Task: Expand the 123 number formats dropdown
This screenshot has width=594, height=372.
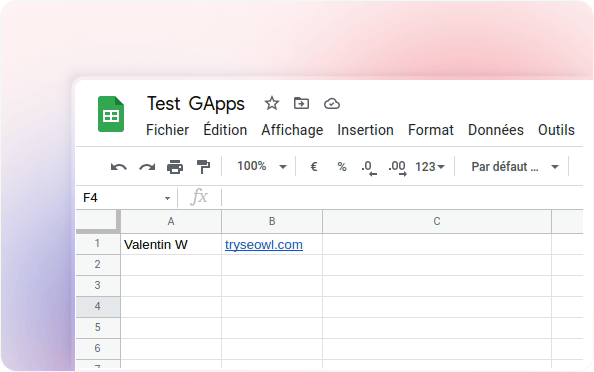Action: (x=430, y=167)
